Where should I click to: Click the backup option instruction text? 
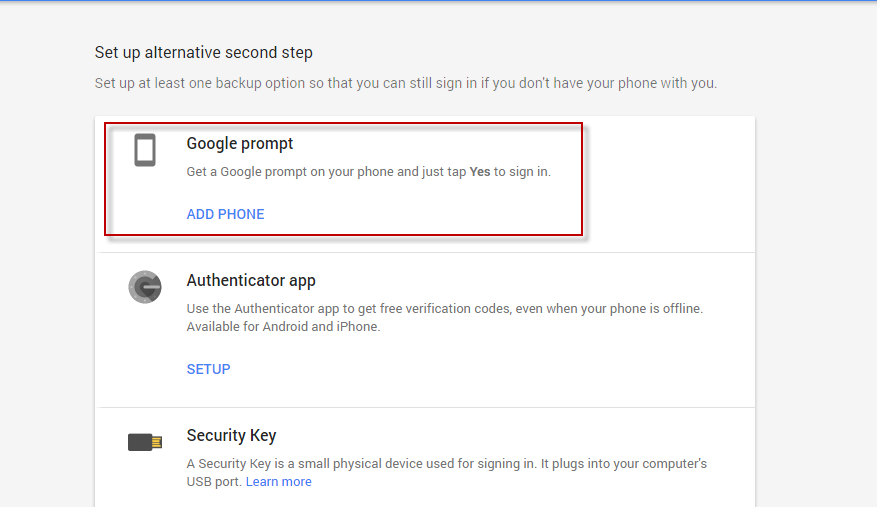(x=405, y=83)
